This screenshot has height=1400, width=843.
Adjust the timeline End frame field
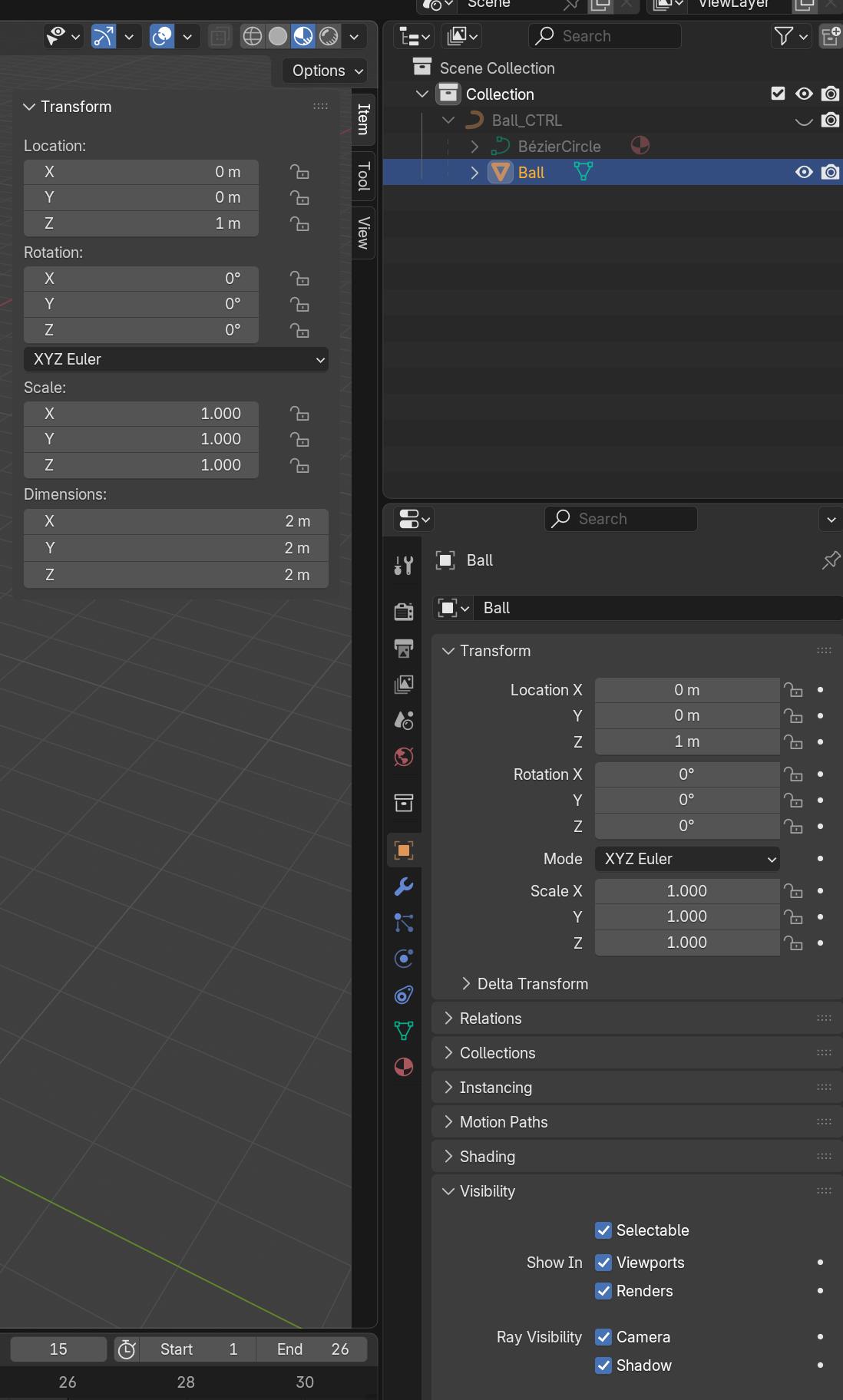tap(312, 1349)
